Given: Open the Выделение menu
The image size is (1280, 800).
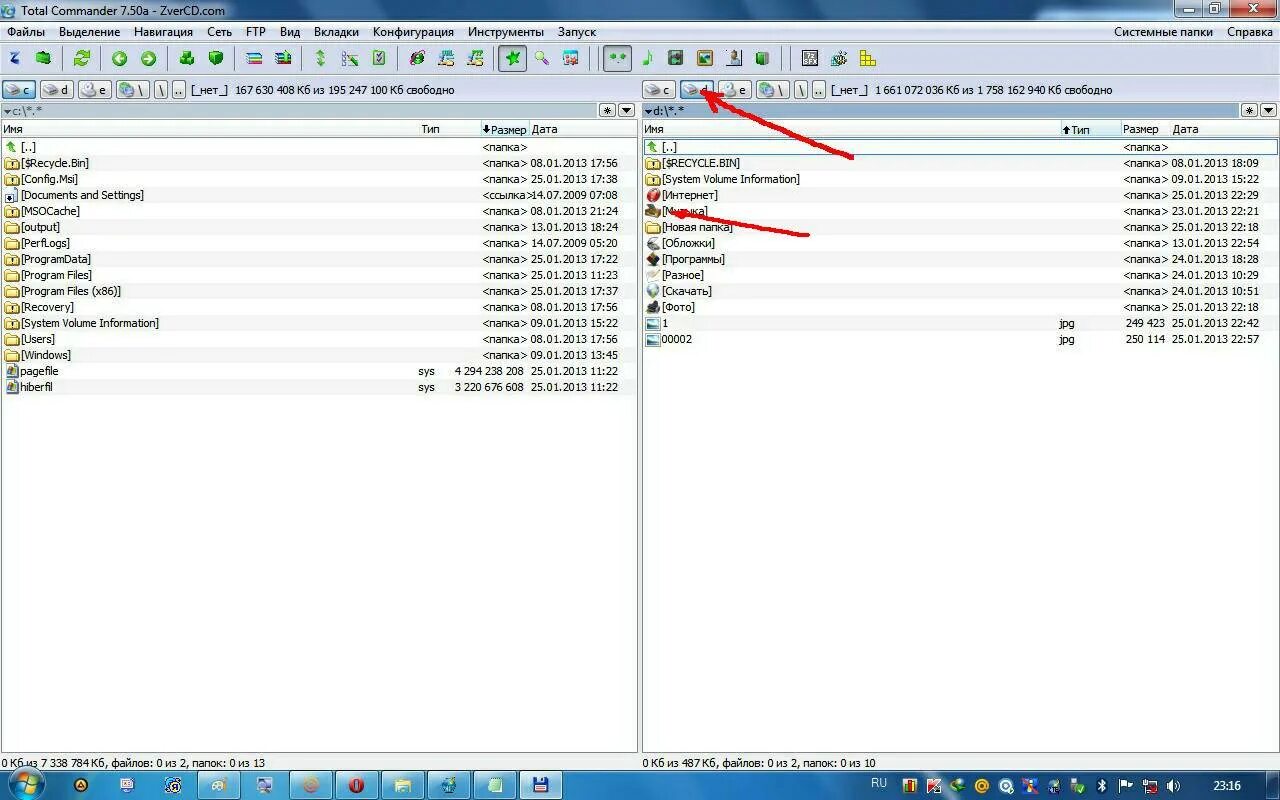Looking at the screenshot, I should (x=89, y=32).
